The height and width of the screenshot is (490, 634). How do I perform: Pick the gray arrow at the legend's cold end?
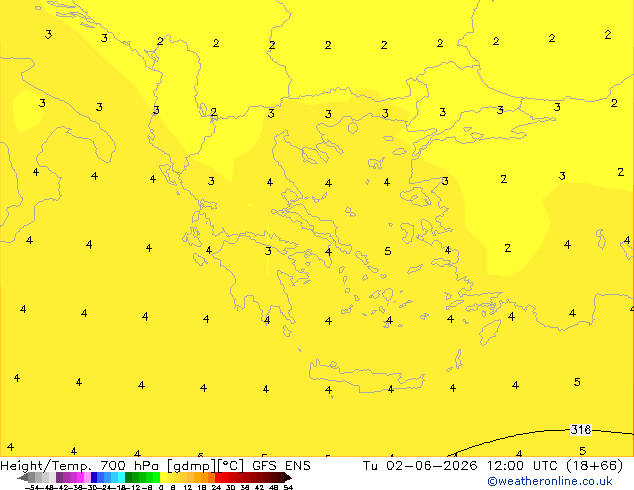coord(23,478)
